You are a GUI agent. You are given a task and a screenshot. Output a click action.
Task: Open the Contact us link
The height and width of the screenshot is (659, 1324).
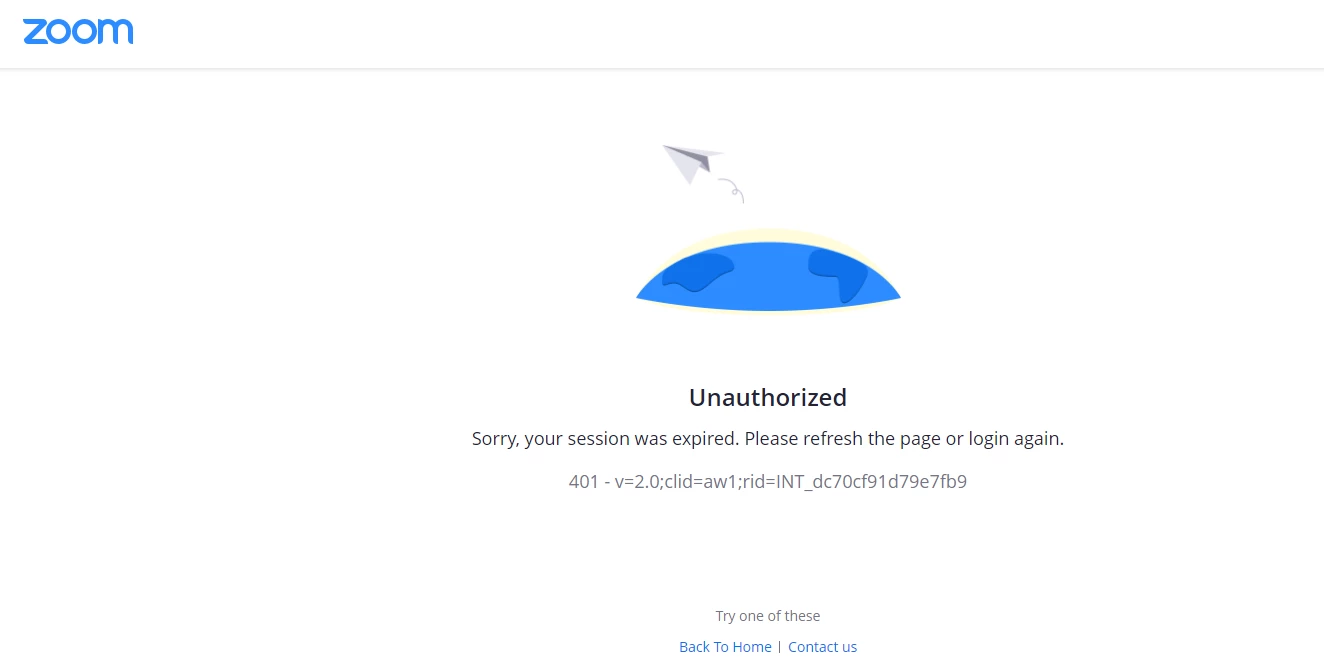pyautogui.click(x=822, y=647)
